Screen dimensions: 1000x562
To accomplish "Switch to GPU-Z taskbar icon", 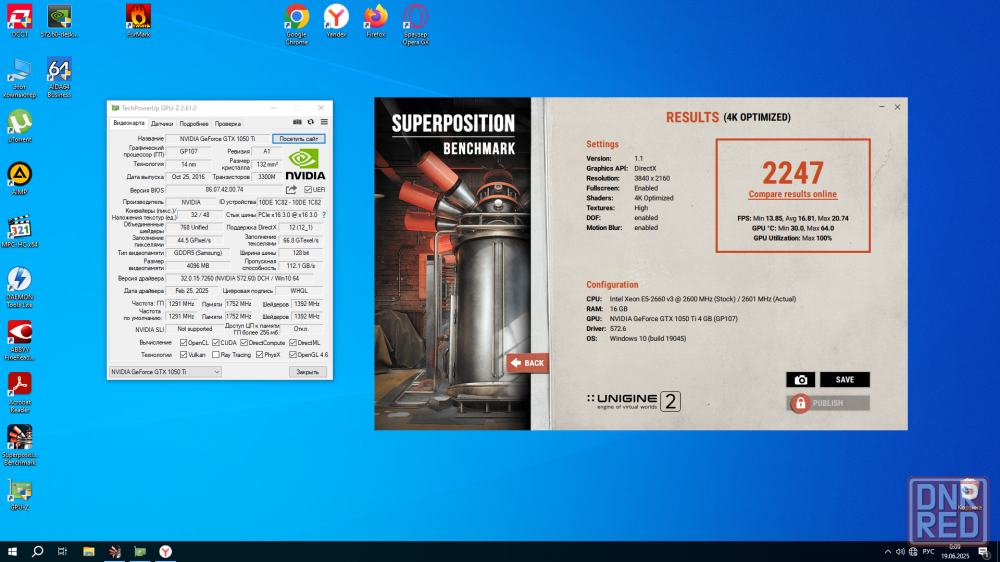I will point(140,552).
